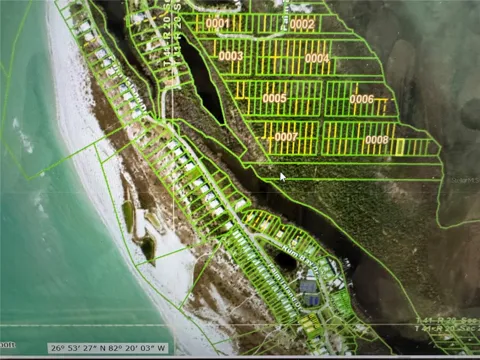The image size is (480, 360).
Task: Select parcel block label 0004
Action: tap(317, 58)
